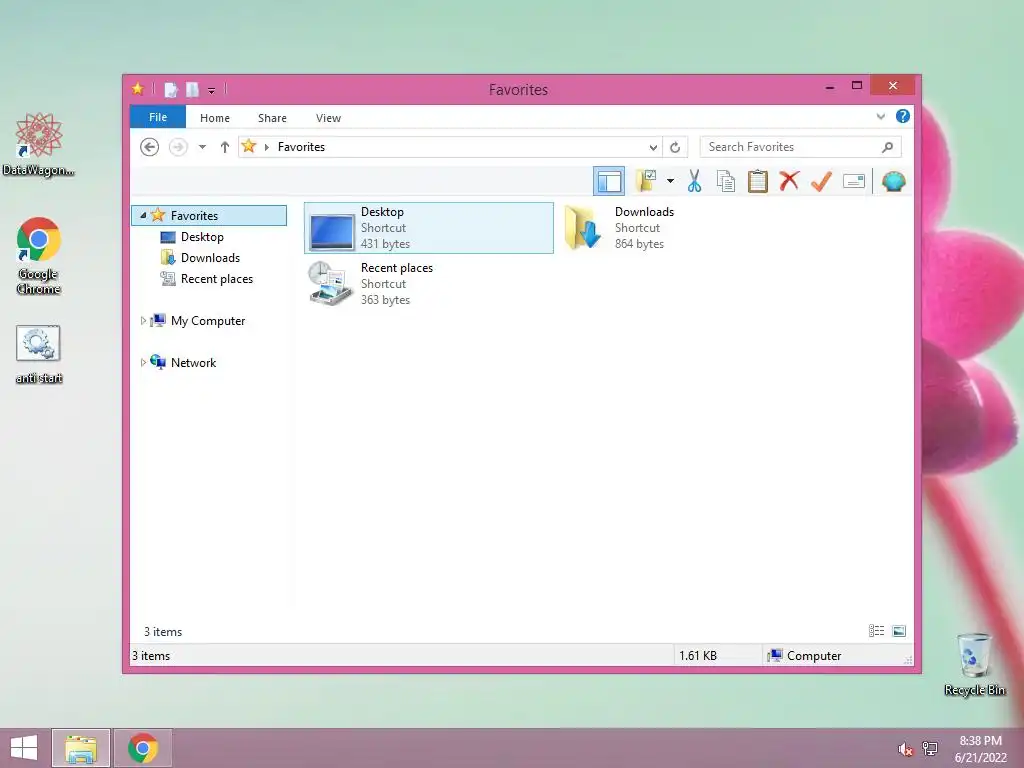This screenshot has height=768, width=1024.
Task: Select Recent places in navigation pane
Action: click(x=216, y=279)
